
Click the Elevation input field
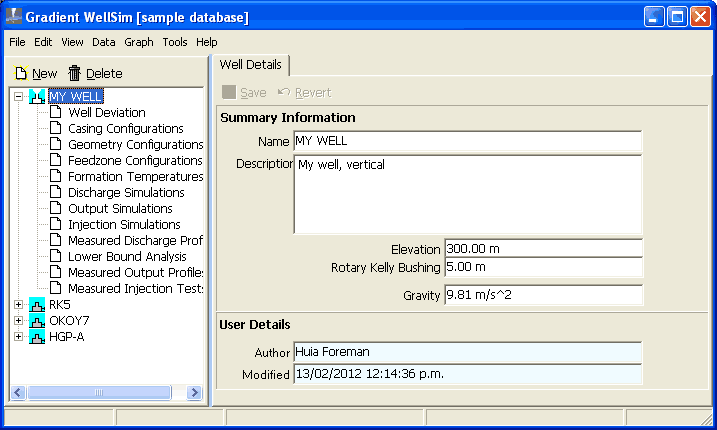click(x=543, y=248)
